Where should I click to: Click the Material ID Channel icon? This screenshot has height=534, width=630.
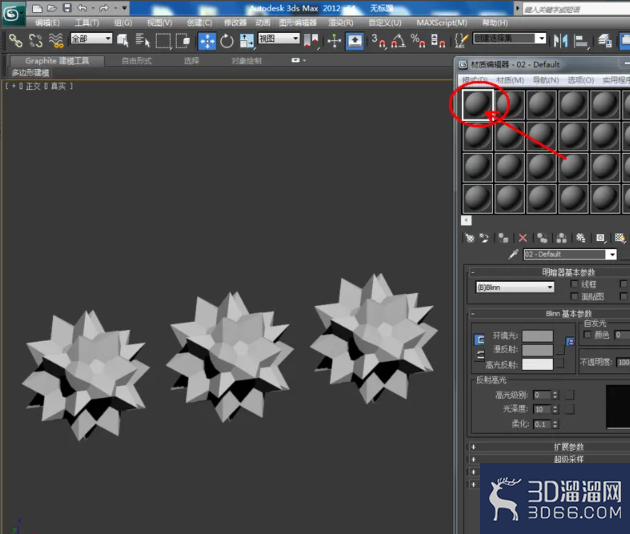[x=600, y=238]
